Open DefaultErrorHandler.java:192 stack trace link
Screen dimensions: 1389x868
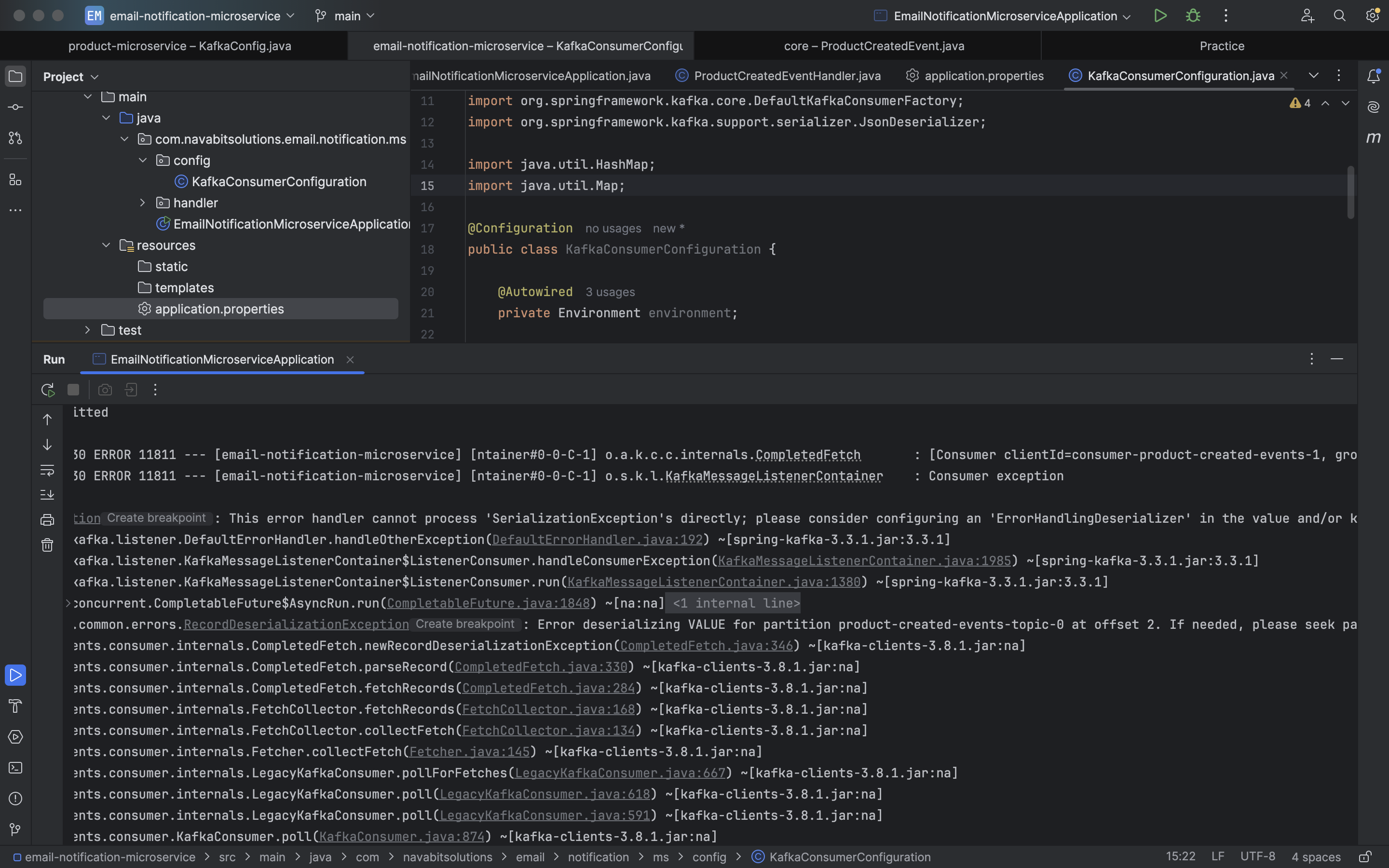coord(597,540)
